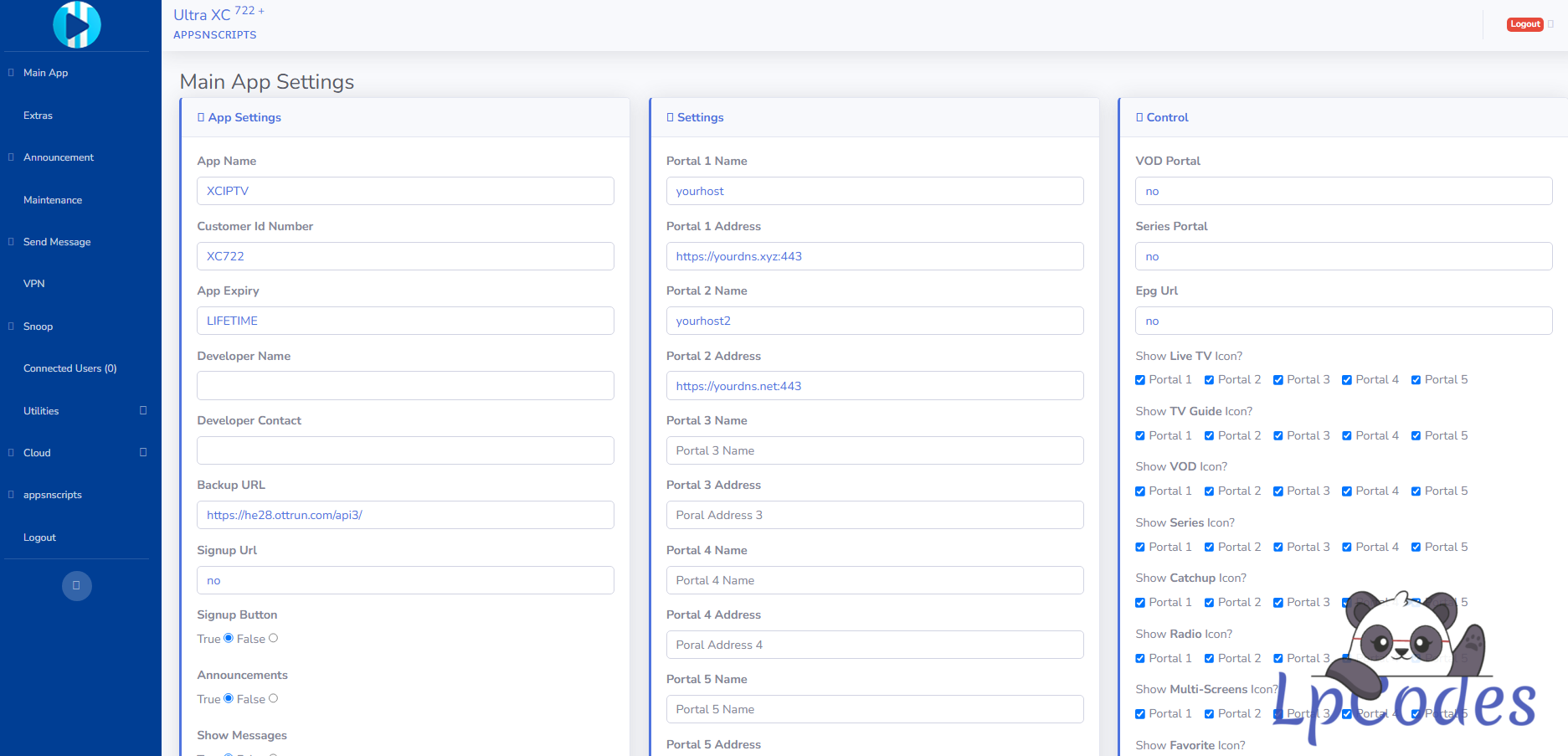Expand the Cloud submenu arrow
This screenshot has height=756, width=1568.
143,452
